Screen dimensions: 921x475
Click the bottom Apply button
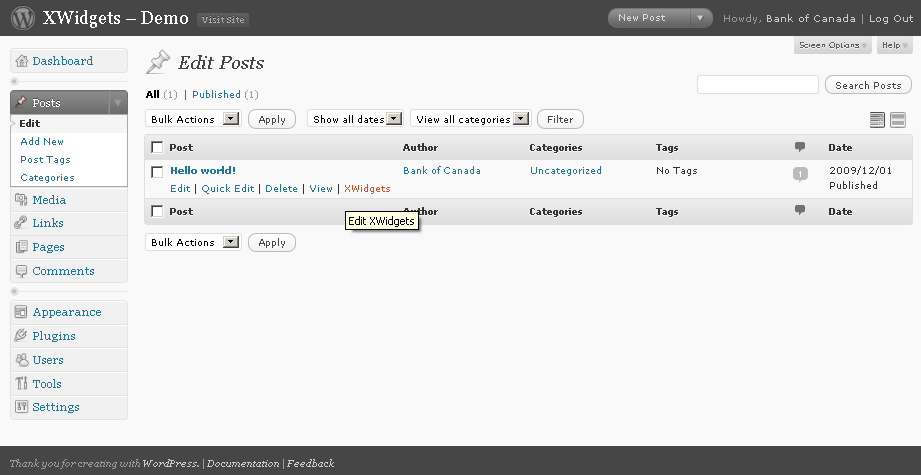point(272,242)
